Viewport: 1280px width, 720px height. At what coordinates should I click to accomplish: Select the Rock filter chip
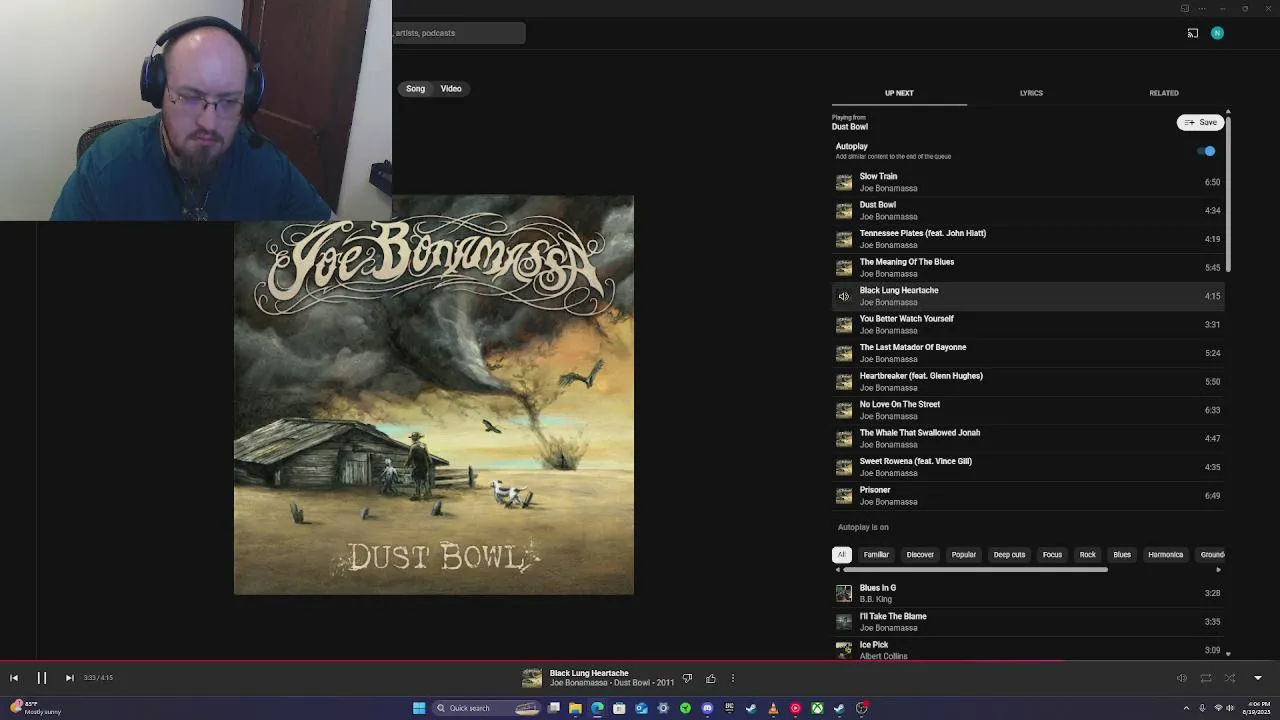[1088, 555]
